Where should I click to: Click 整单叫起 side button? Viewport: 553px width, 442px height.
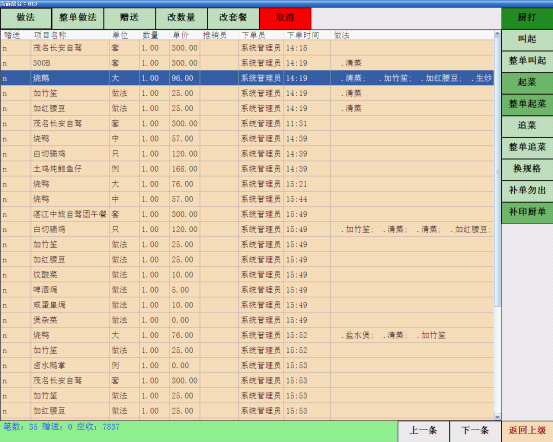click(x=527, y=61)
